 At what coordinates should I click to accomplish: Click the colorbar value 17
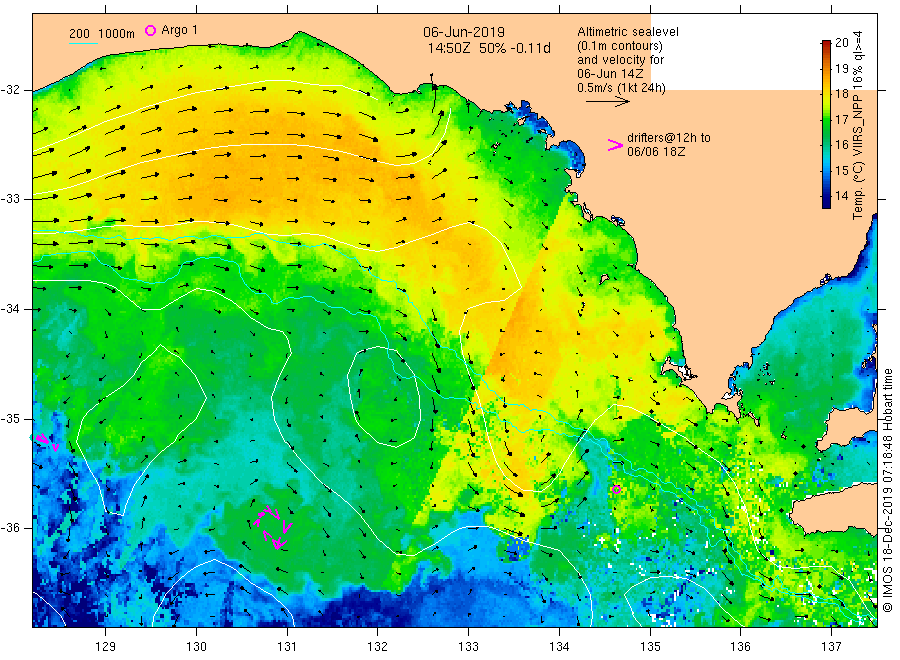tap(841, 119)
